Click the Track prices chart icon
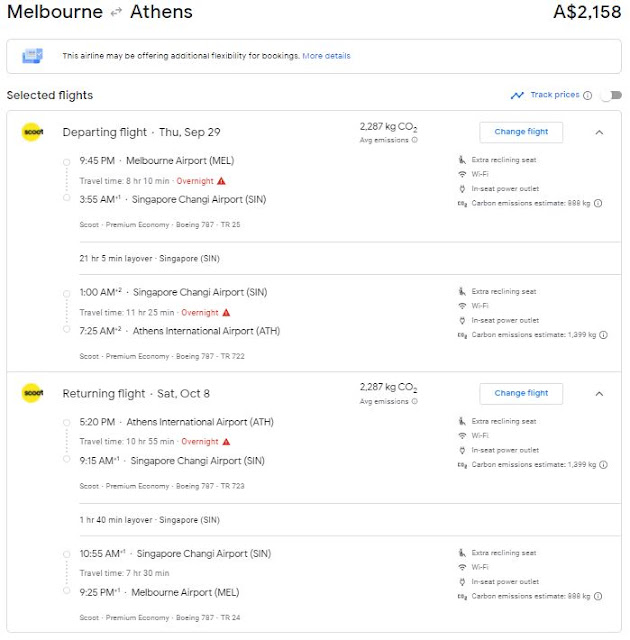Viewport: 630px width, 640px height. (517, 96)
